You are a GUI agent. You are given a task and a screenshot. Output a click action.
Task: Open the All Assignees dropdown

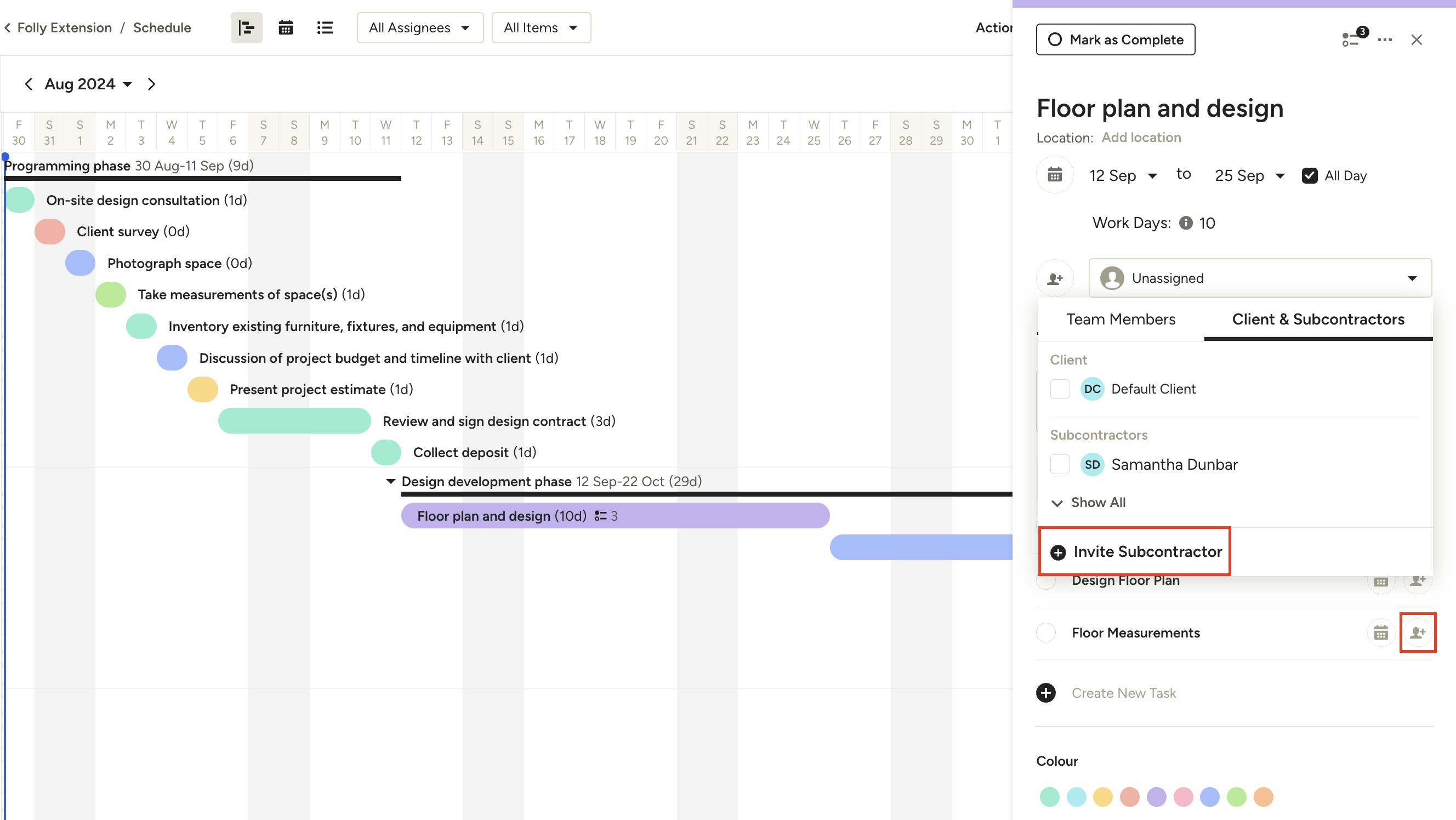click(x=419, y=28)
